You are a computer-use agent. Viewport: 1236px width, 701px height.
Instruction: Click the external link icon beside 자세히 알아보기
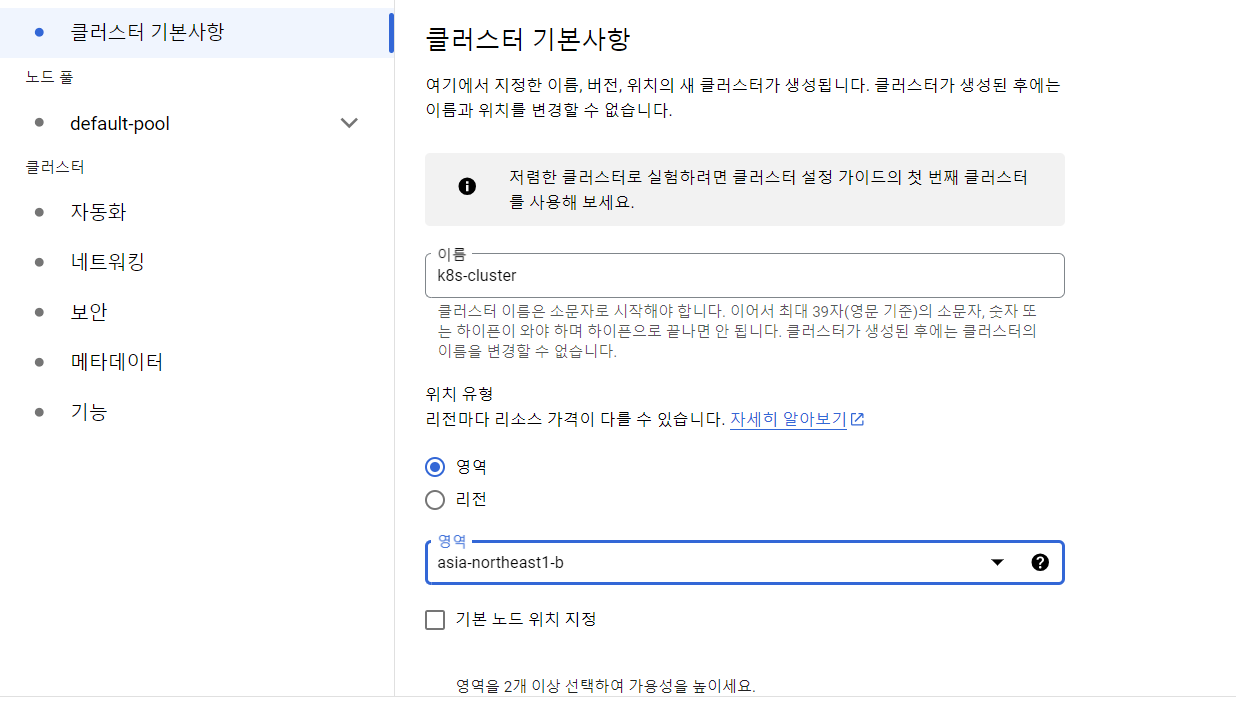[857, 420]
